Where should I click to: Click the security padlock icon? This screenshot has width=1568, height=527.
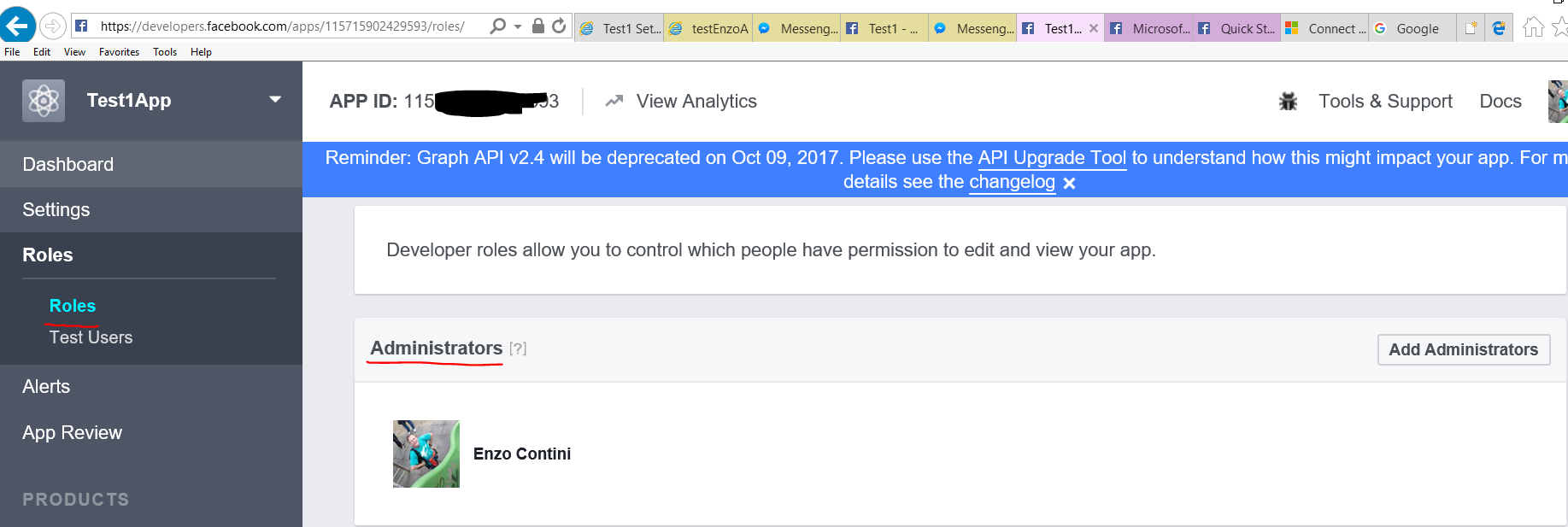point(538,26)
